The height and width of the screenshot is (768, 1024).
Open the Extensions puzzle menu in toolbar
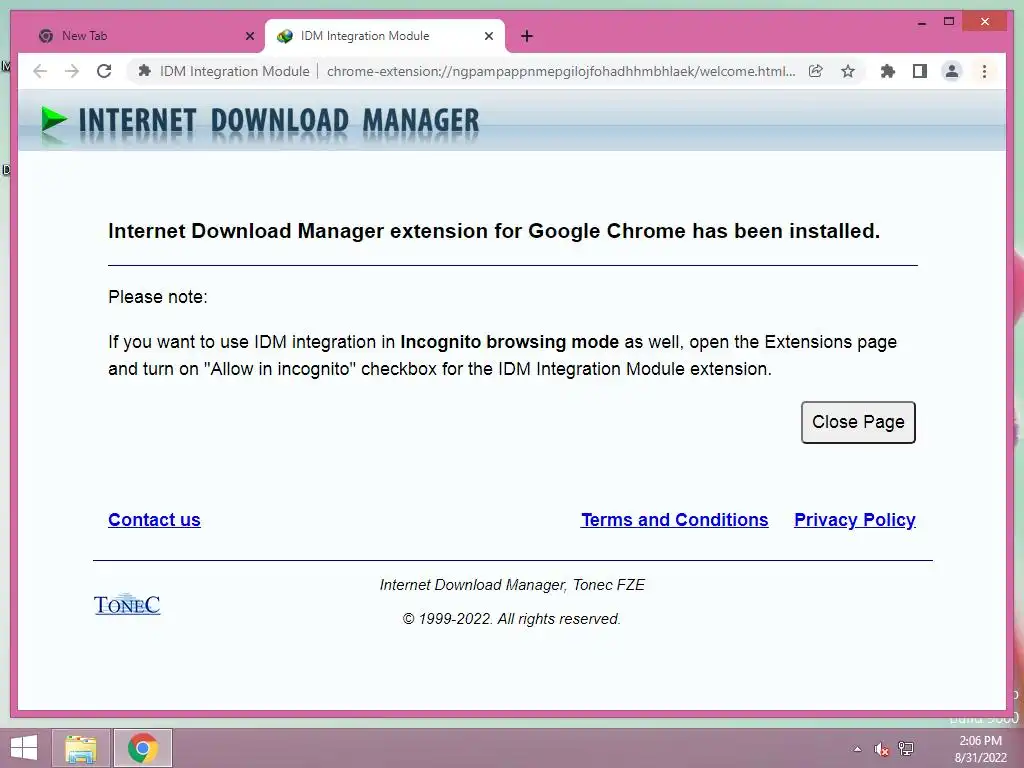point(888,71)
